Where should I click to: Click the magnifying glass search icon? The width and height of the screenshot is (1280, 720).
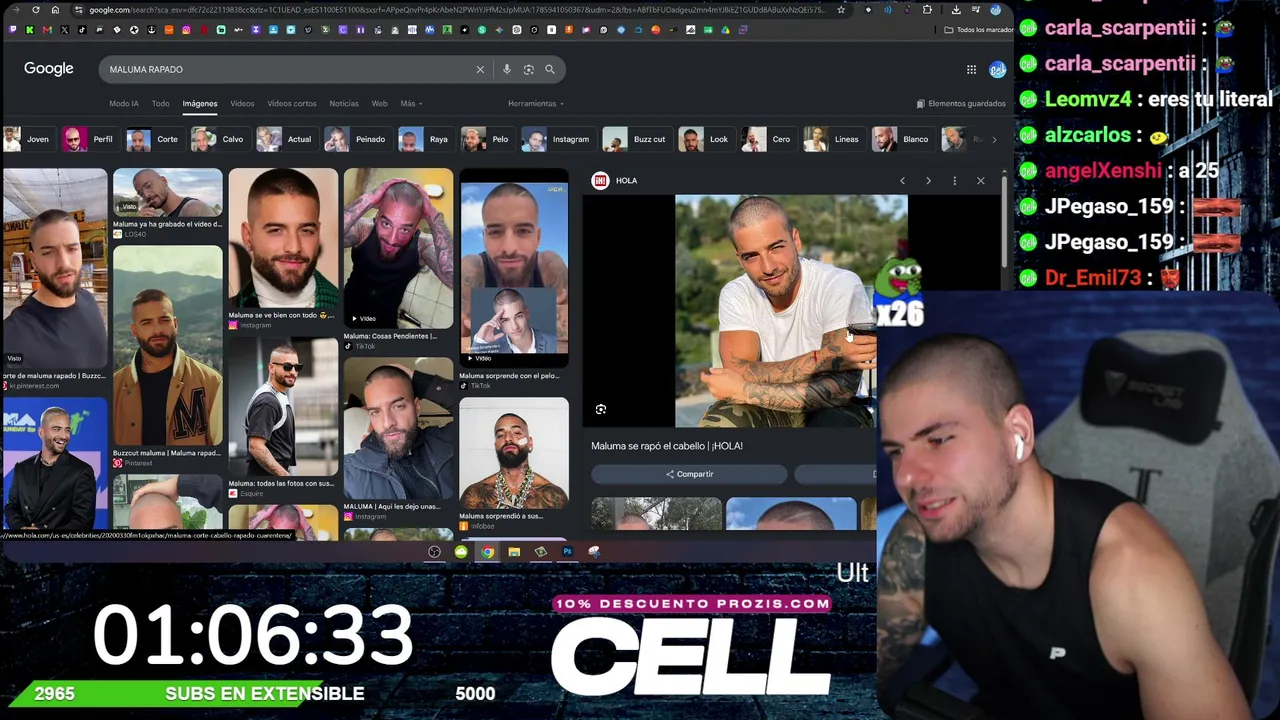pos(550,69)
